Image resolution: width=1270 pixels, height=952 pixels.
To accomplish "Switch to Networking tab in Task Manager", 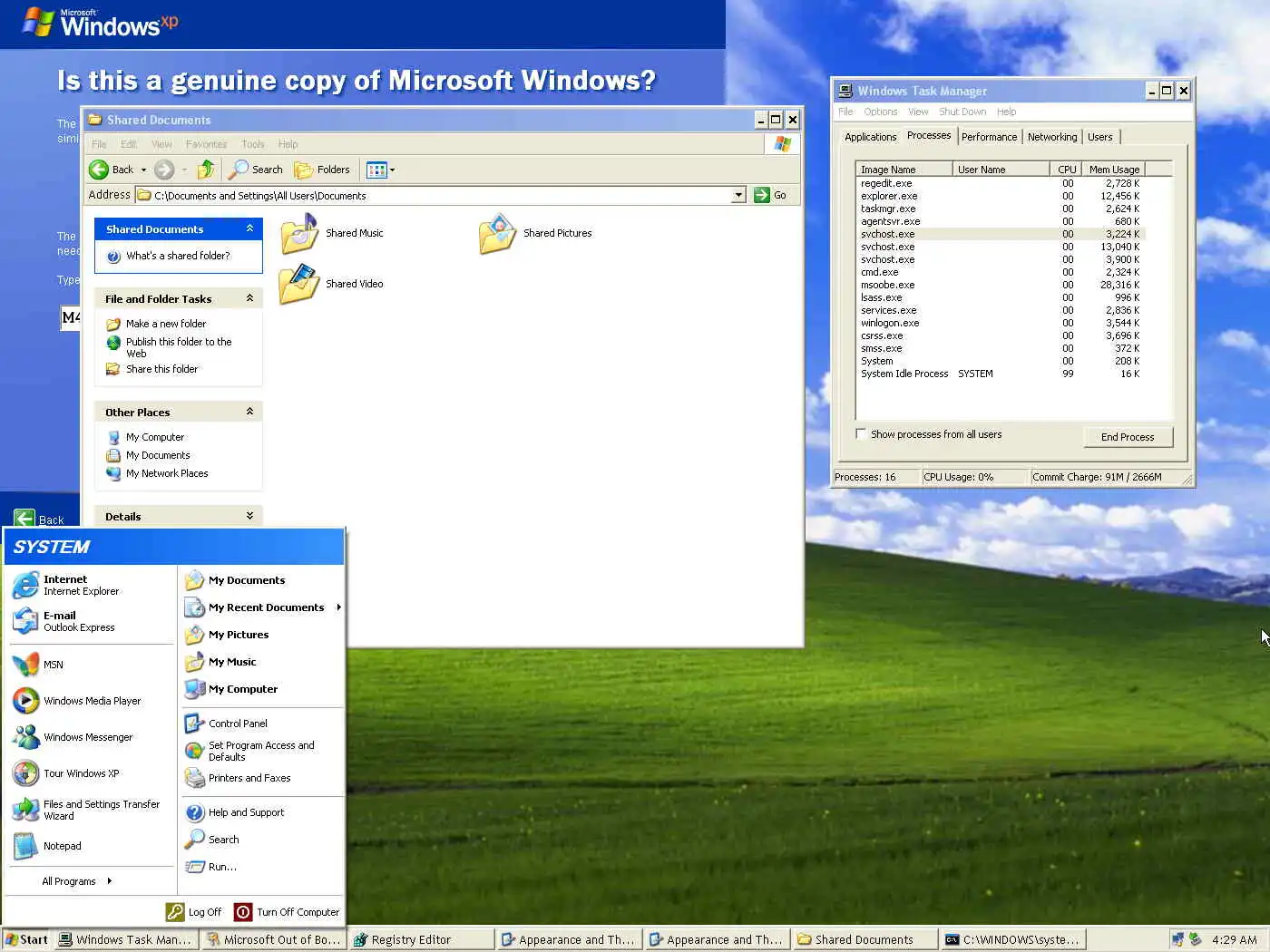I will point(1052,137).
